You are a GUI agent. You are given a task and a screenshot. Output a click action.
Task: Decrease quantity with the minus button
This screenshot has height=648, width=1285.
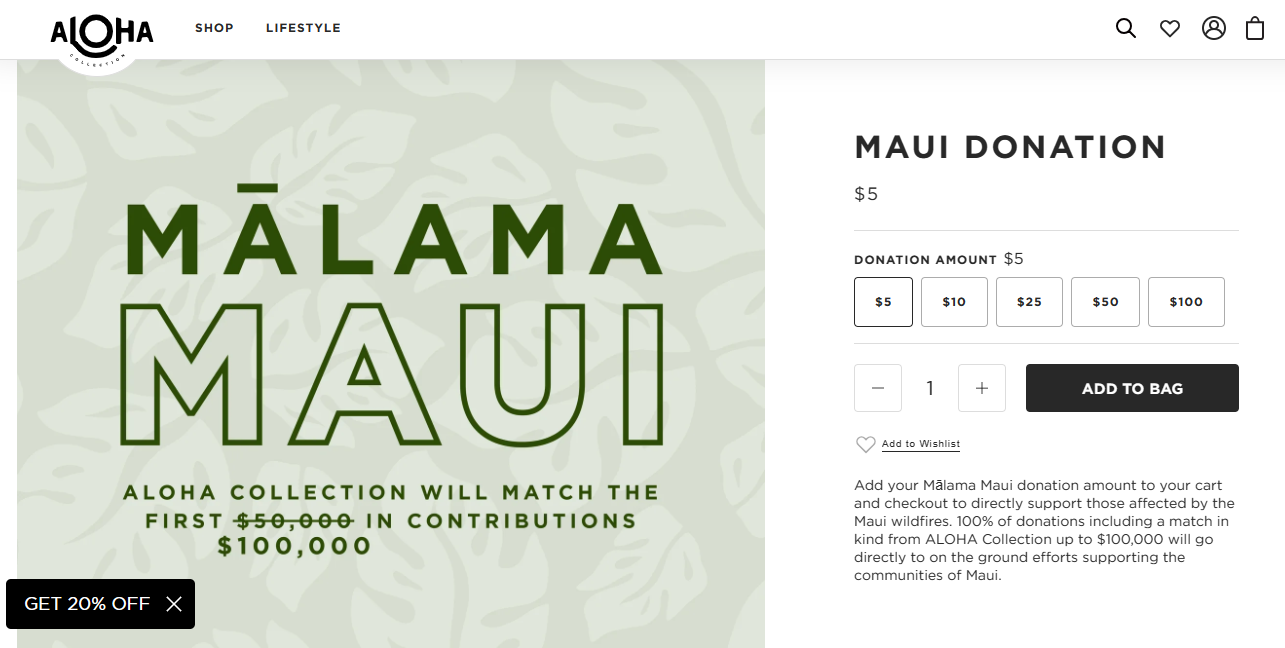pos(878,388)
